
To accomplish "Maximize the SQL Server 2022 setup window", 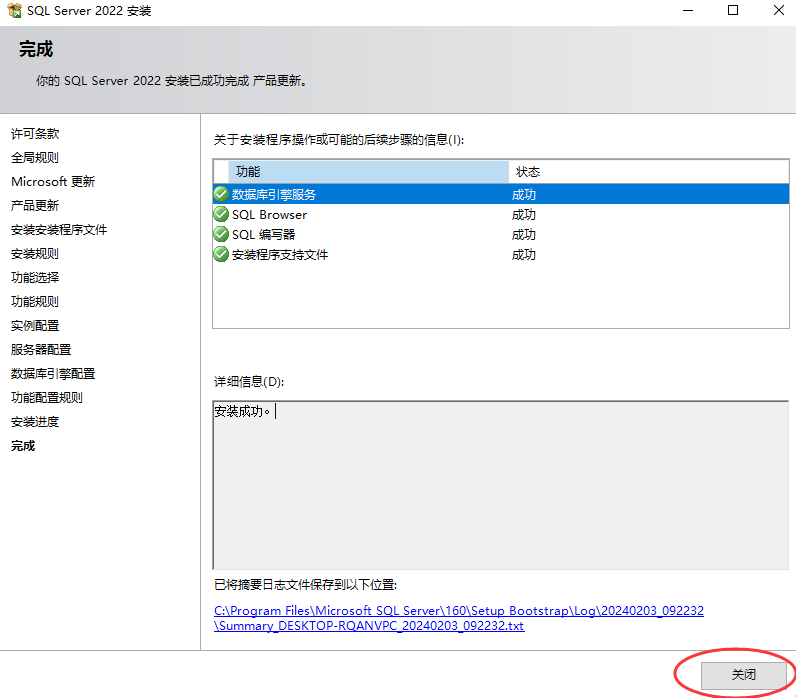I will (x=733, y=10).
